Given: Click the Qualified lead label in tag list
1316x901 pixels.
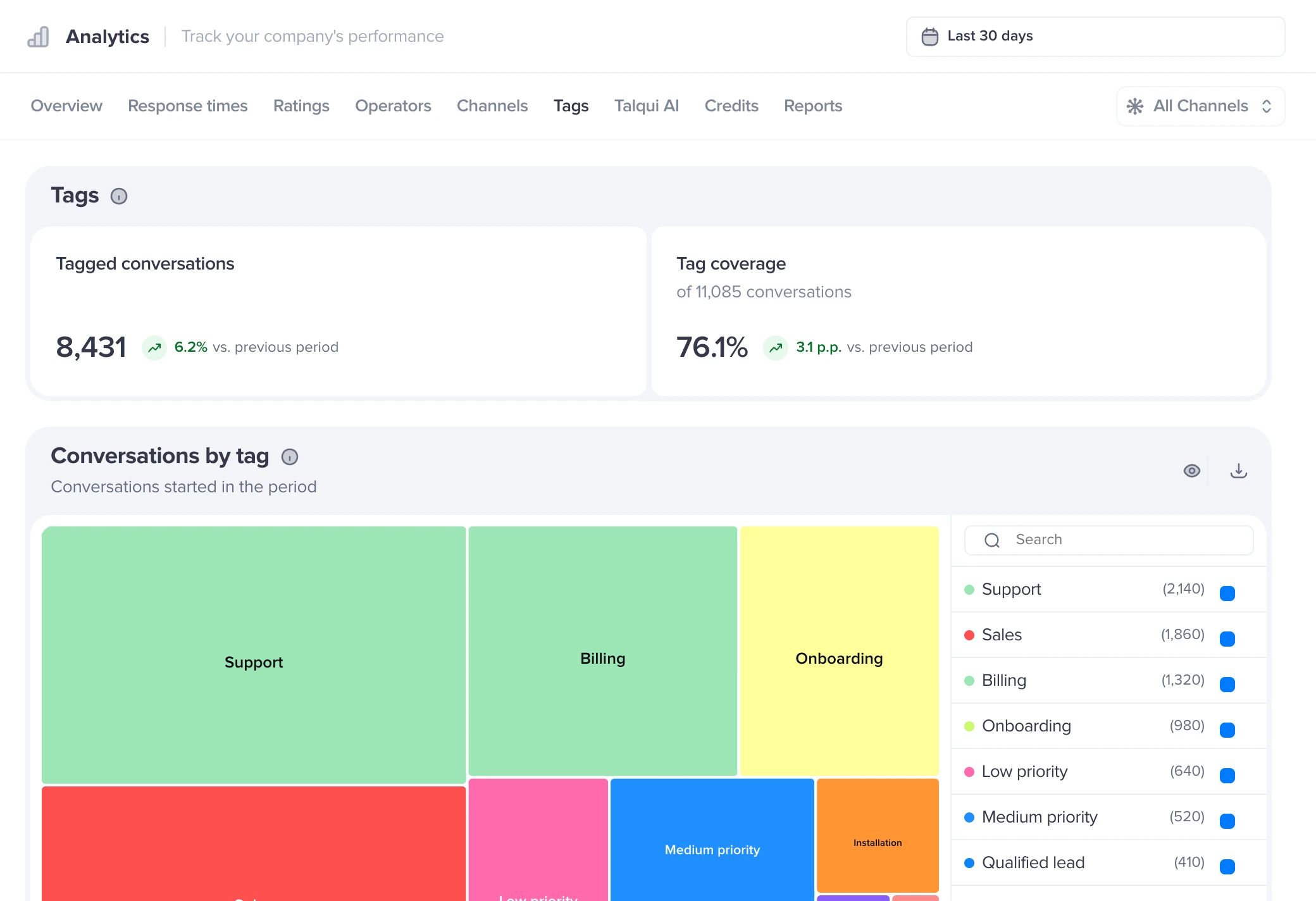Looking at the screenshot, I should 1033,862.
